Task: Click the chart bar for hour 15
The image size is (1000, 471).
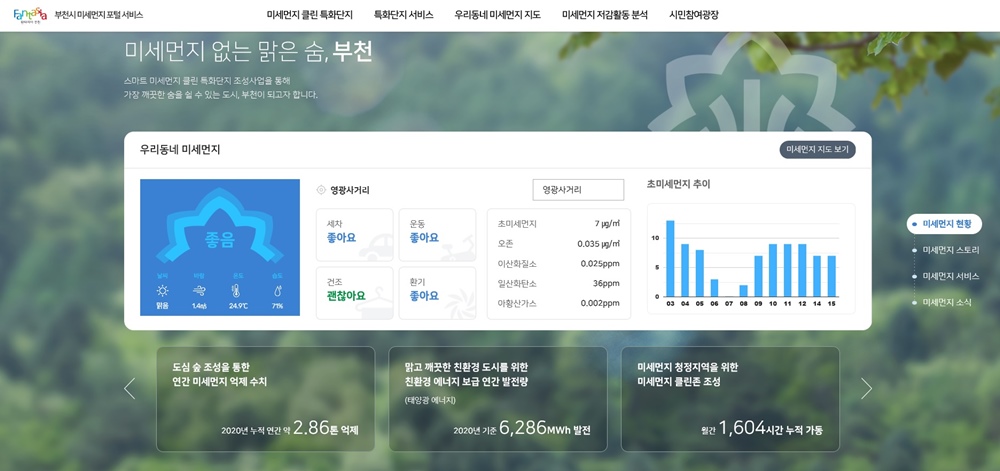Action: [832, 276]
